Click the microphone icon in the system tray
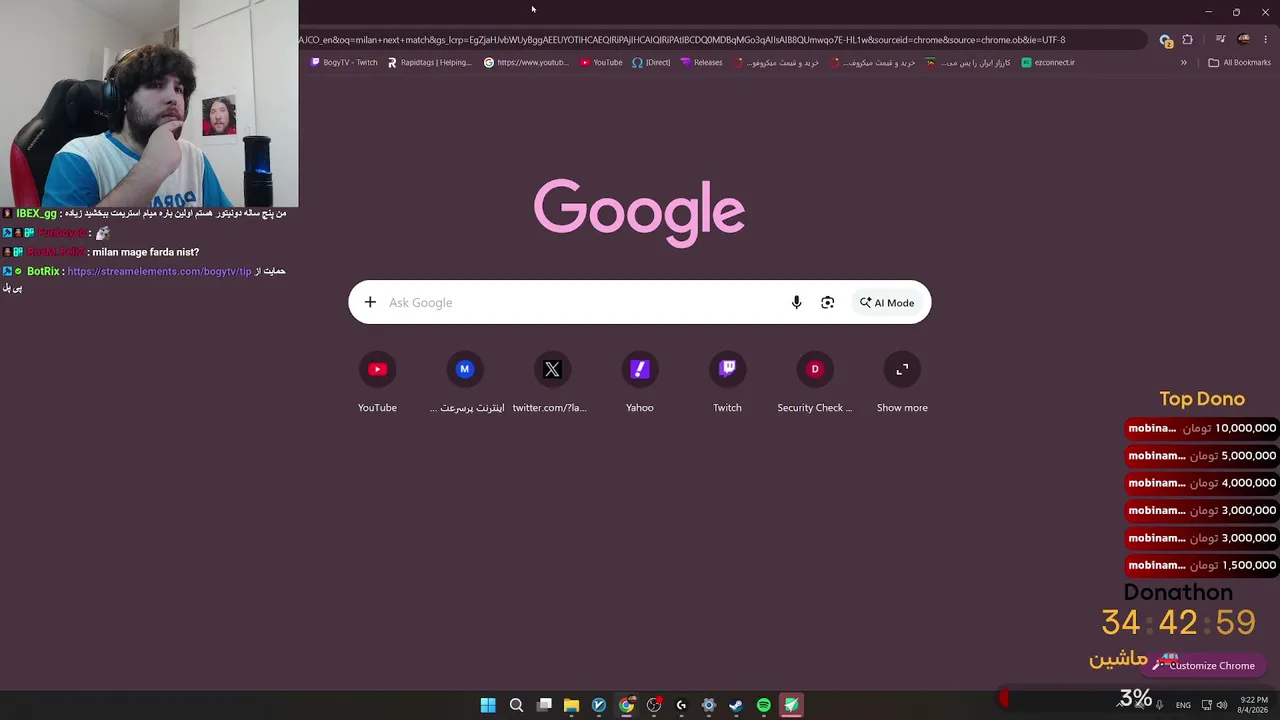This screenshot has height=720, width=1280. point(1160,705)
